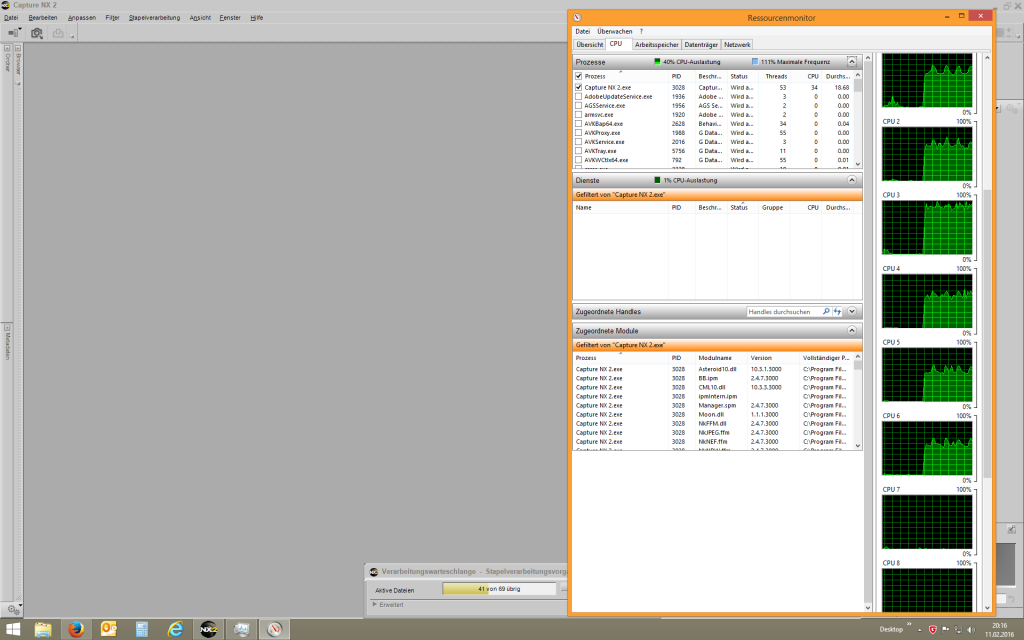
Task: Check the AVKProxy.exe checkbox
Action: pos(579,133)
